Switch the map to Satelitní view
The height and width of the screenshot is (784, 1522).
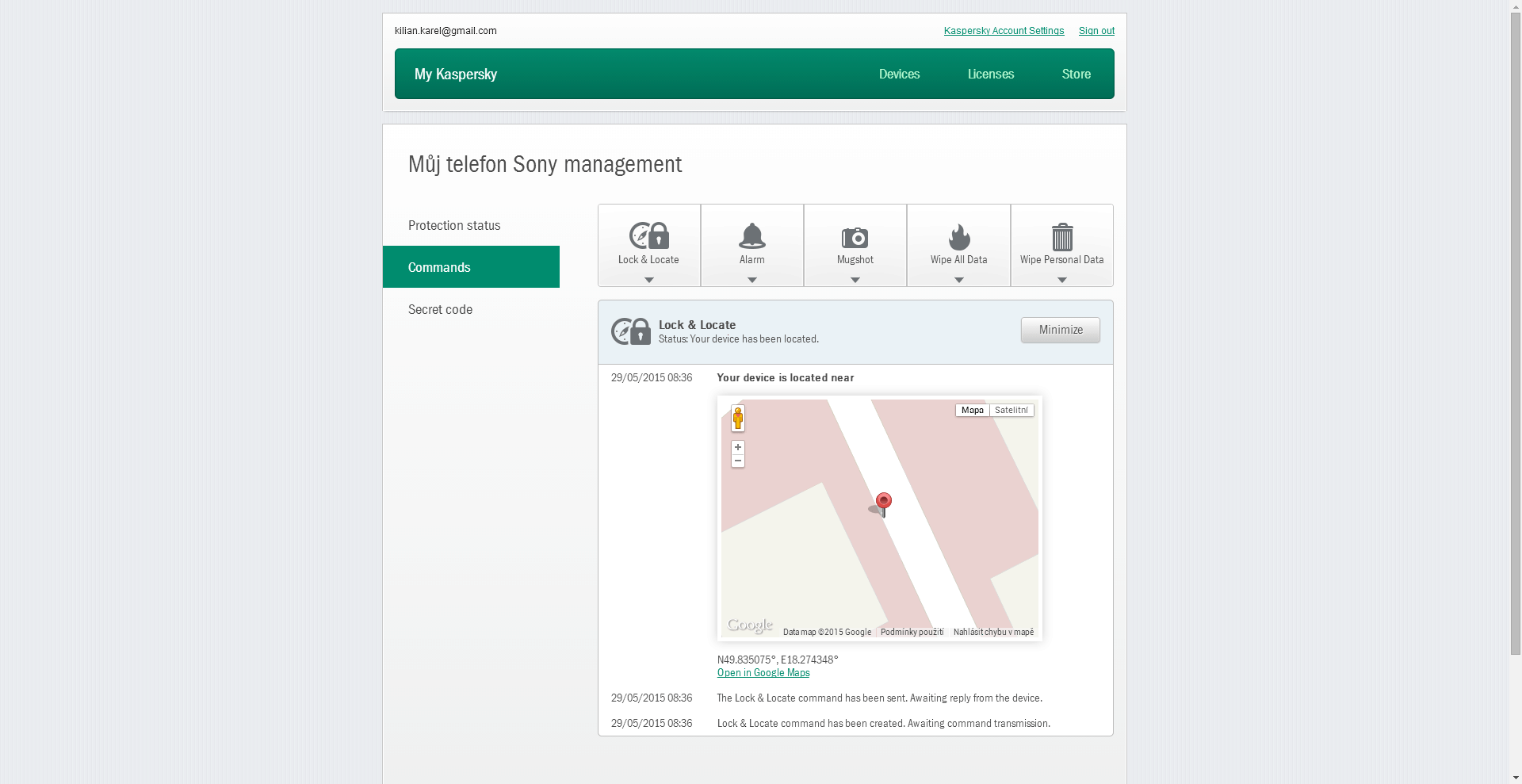[x=1011, y=410]
